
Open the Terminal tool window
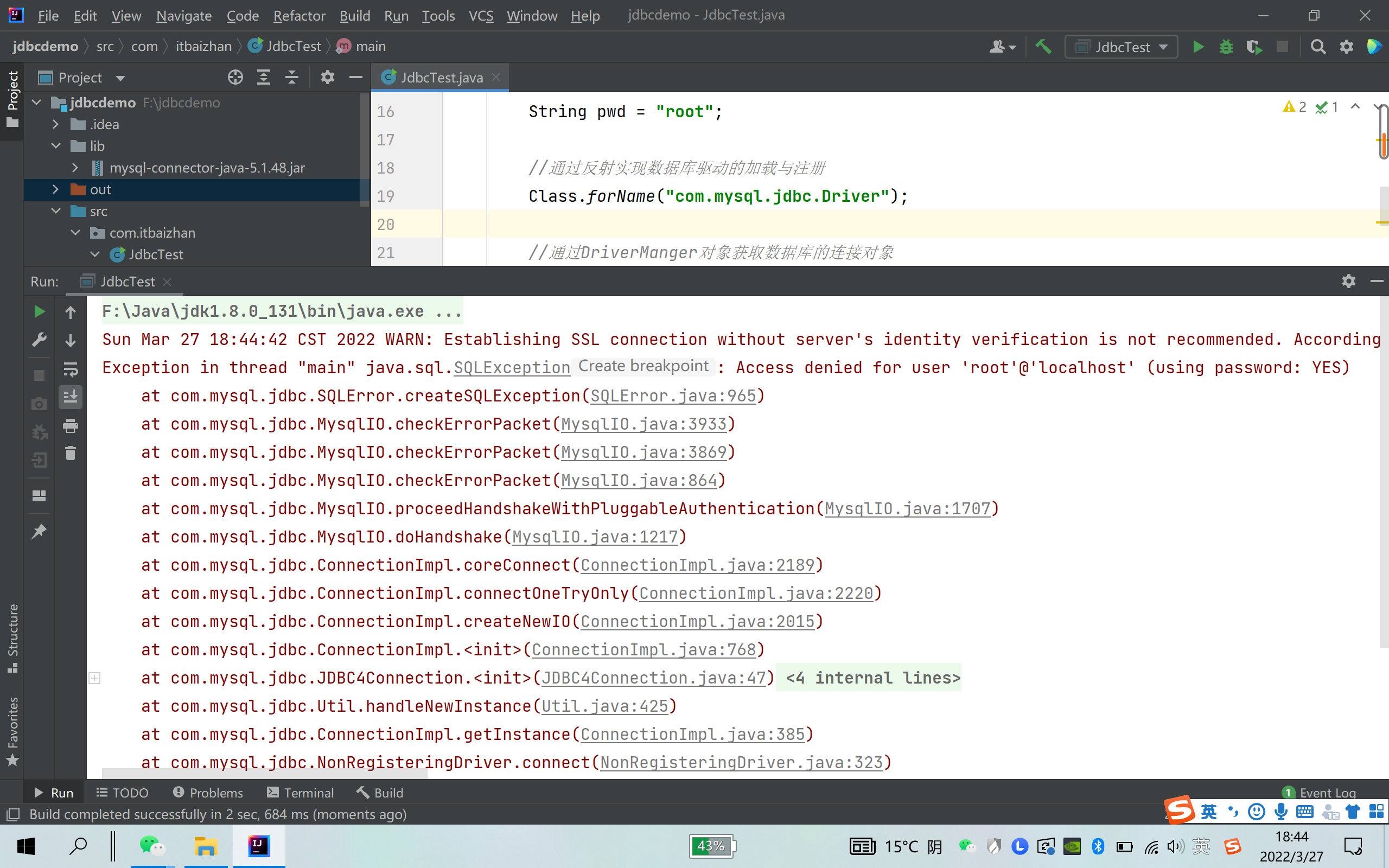pyautogui.click(x=300, y=793)
